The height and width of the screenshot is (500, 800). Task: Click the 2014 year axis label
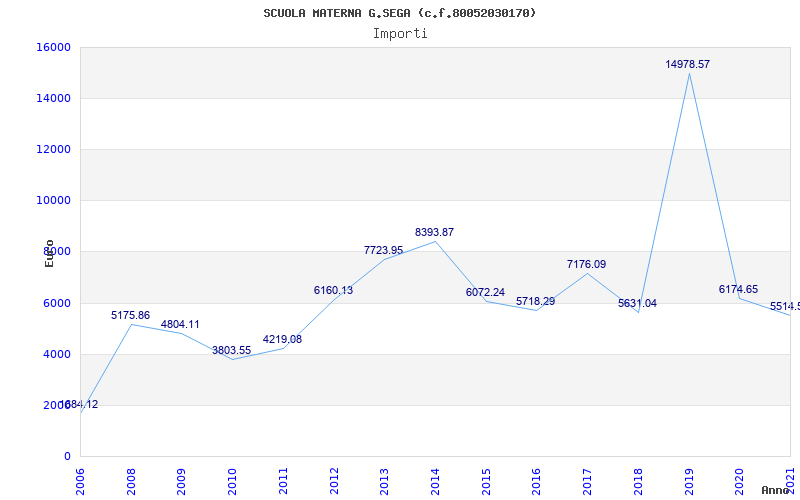coord(435,481)
